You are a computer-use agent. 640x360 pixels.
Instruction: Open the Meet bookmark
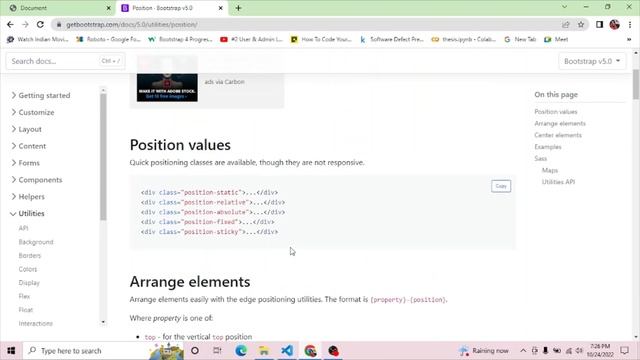click(x=556, y=39)
